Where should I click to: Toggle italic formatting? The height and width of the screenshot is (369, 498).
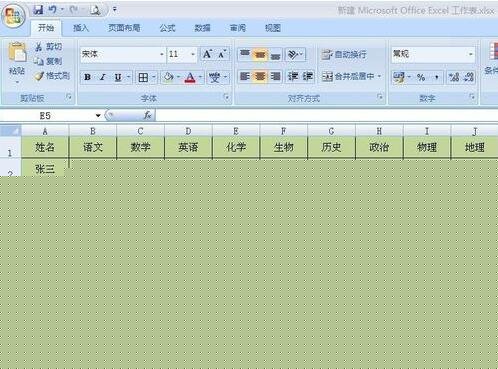click(103, 78)
